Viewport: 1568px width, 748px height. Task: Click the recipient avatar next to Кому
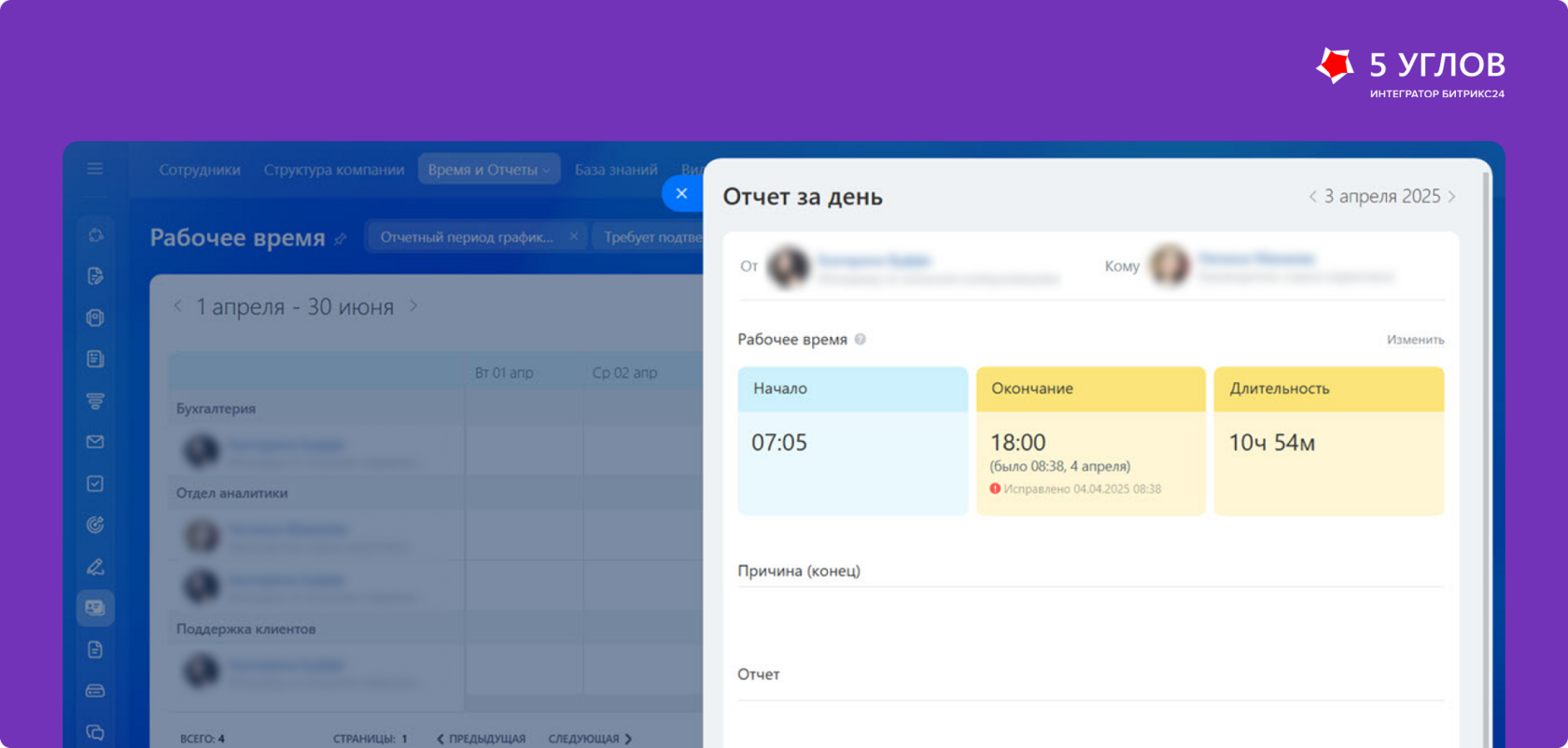click(1169, 265)
